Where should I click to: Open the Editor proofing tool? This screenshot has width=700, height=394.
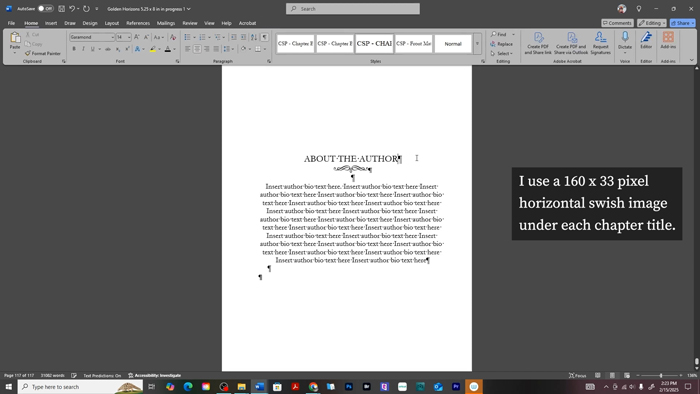(x=646, y=40)
